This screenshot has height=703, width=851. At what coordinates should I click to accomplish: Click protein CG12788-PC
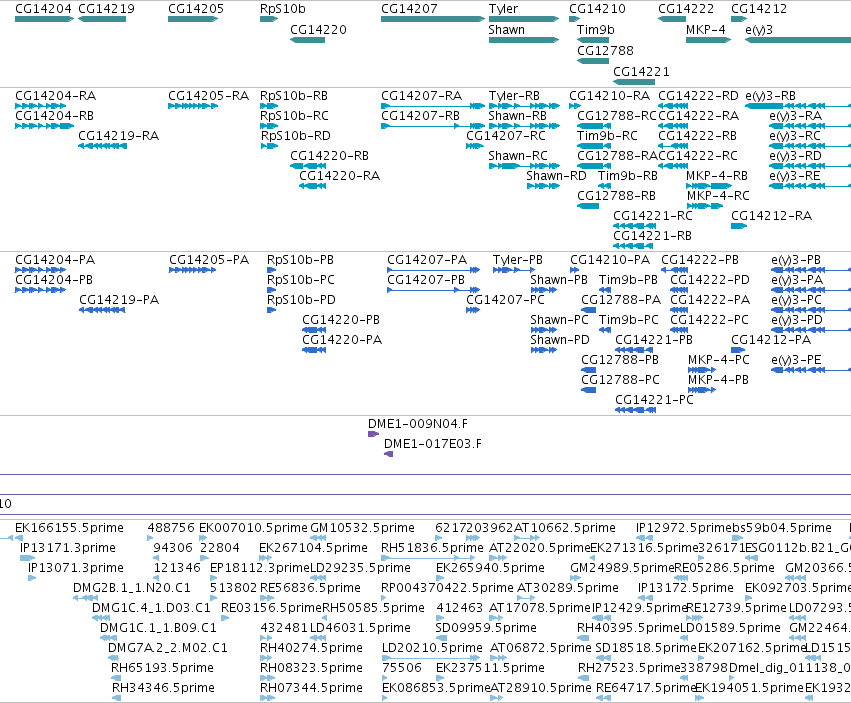pyautogui.click(x=620, y=379)
